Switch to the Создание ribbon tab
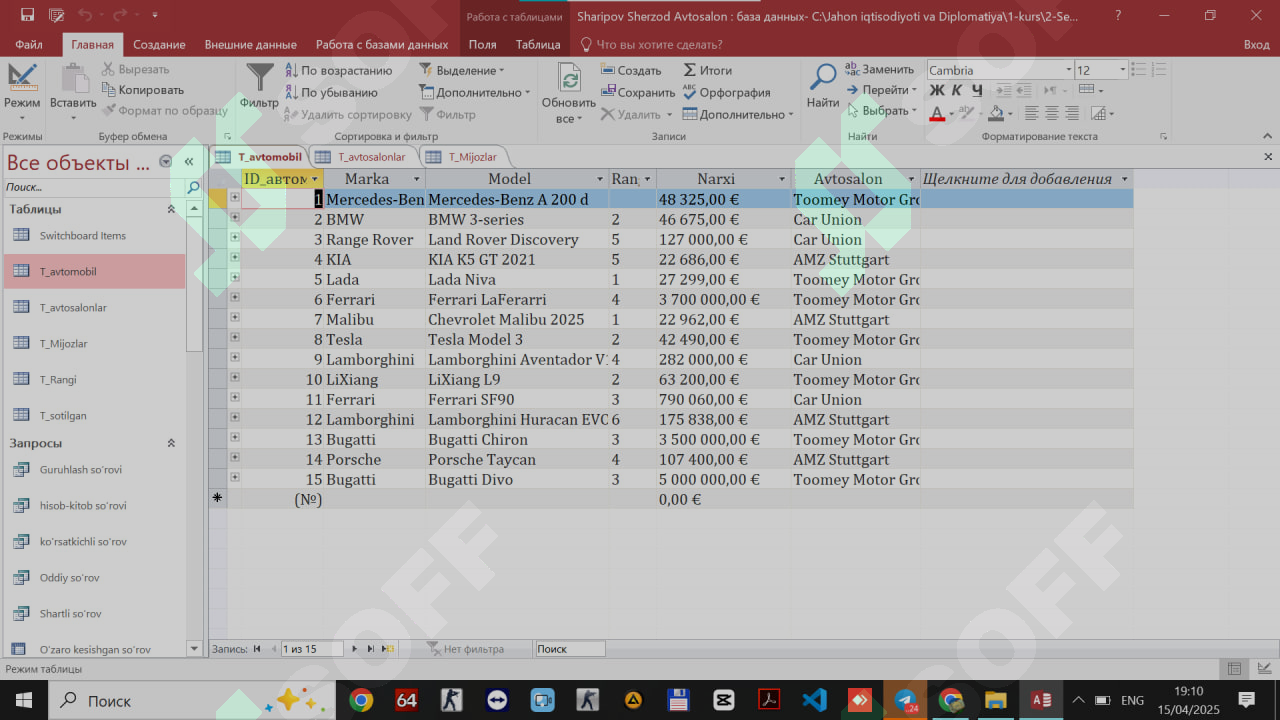The image size is (1280, 720). point(159,45)
